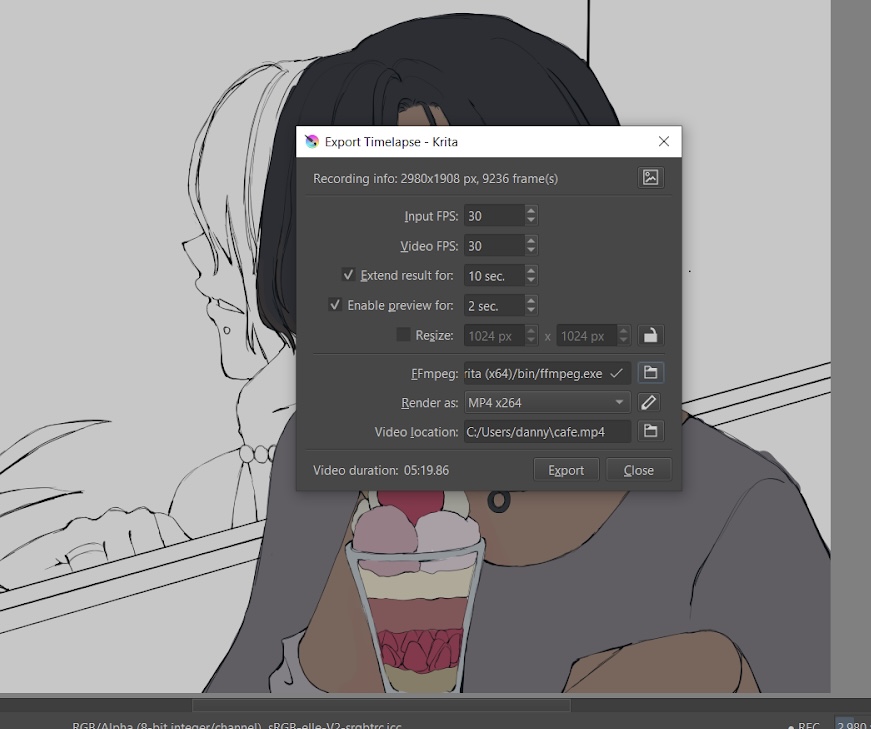Increase the Input FPS value
871x729 pixels.
[x=531, y=211]
